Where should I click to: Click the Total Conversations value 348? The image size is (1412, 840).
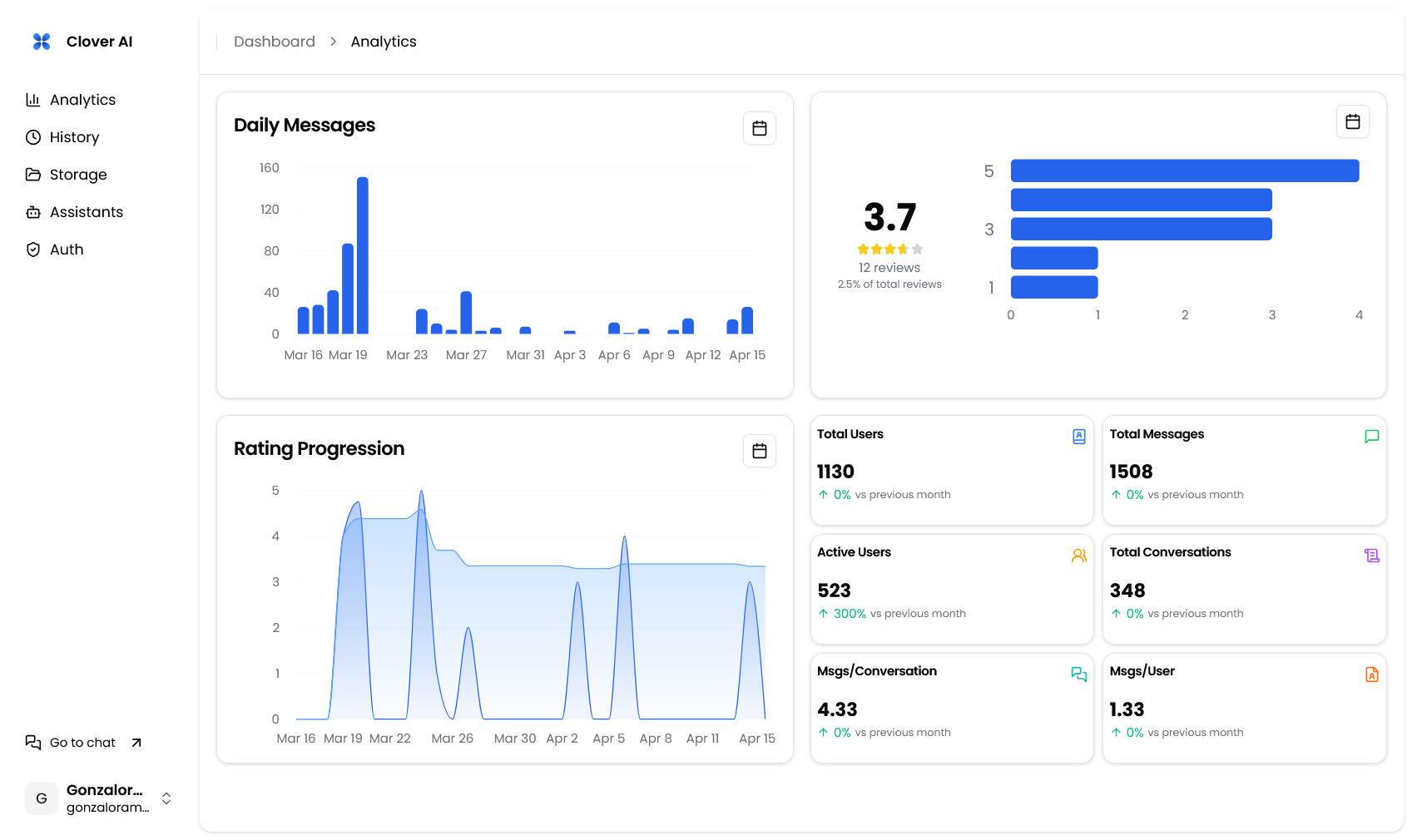click(1127, 590)
